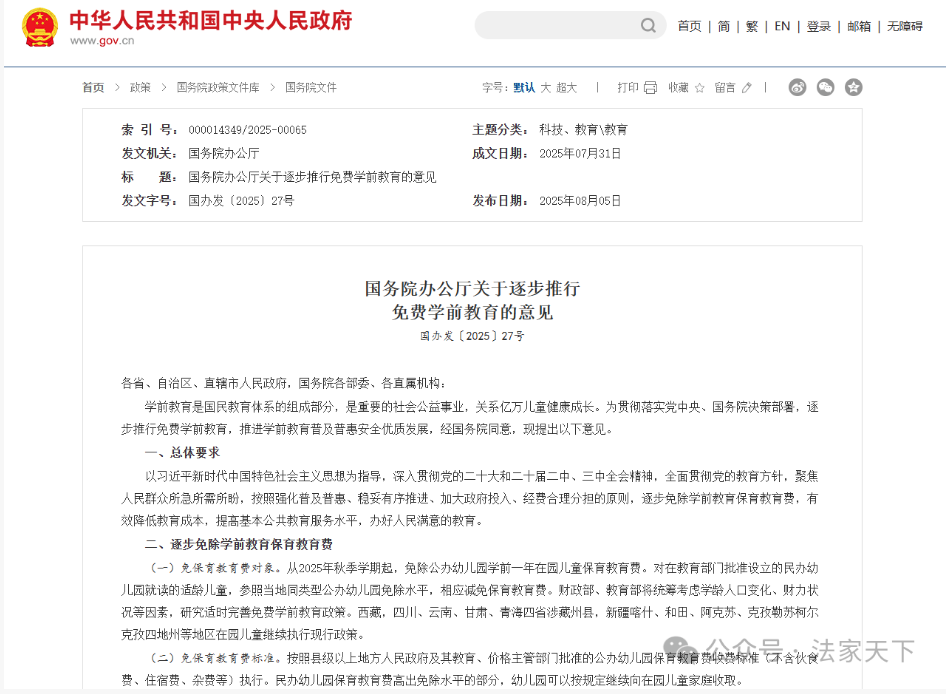Go to 国务院政策文件库 in the breadcrumb
The image size is (946, 694).
[218, 88]
